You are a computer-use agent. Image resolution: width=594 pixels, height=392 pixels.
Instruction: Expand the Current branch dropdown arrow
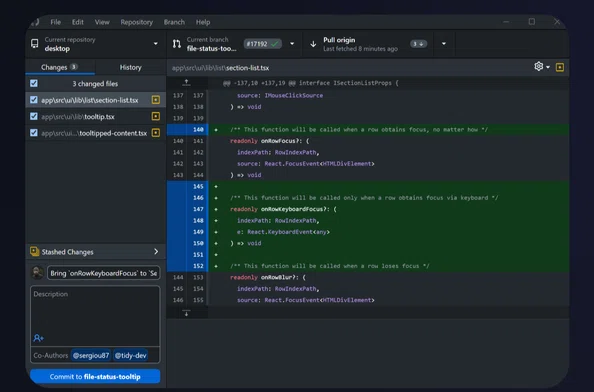(x=292, y=44)
